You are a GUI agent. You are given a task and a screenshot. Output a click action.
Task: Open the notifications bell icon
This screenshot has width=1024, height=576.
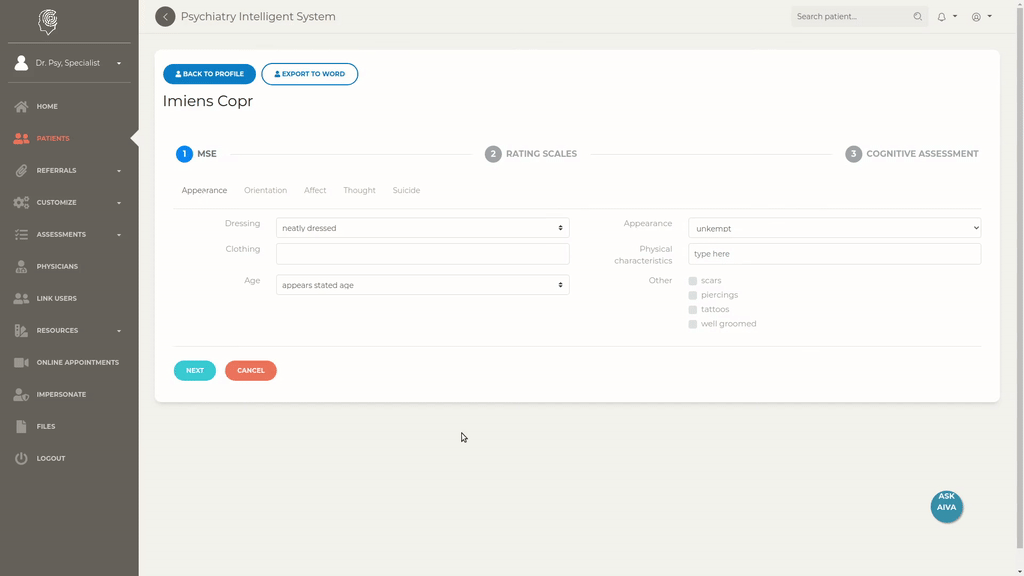pos(941,17)
